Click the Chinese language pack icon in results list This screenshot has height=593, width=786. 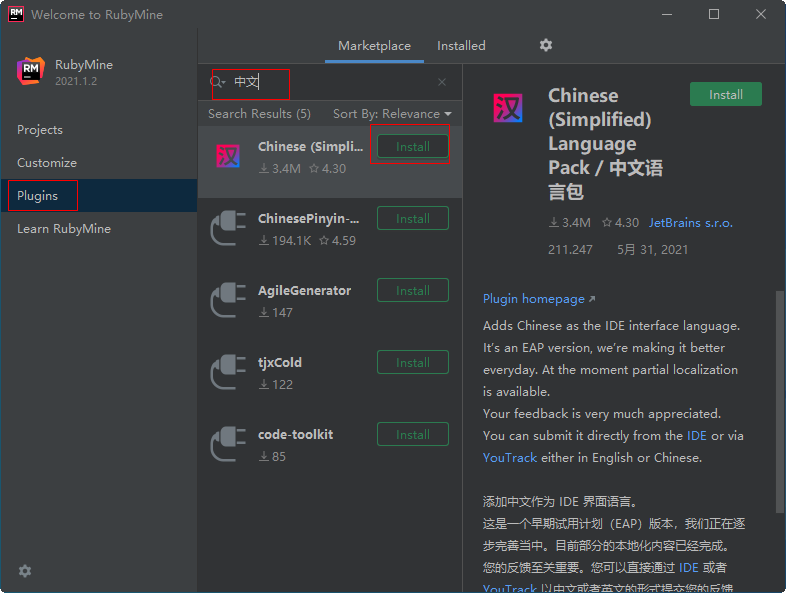tap(228, 156)
